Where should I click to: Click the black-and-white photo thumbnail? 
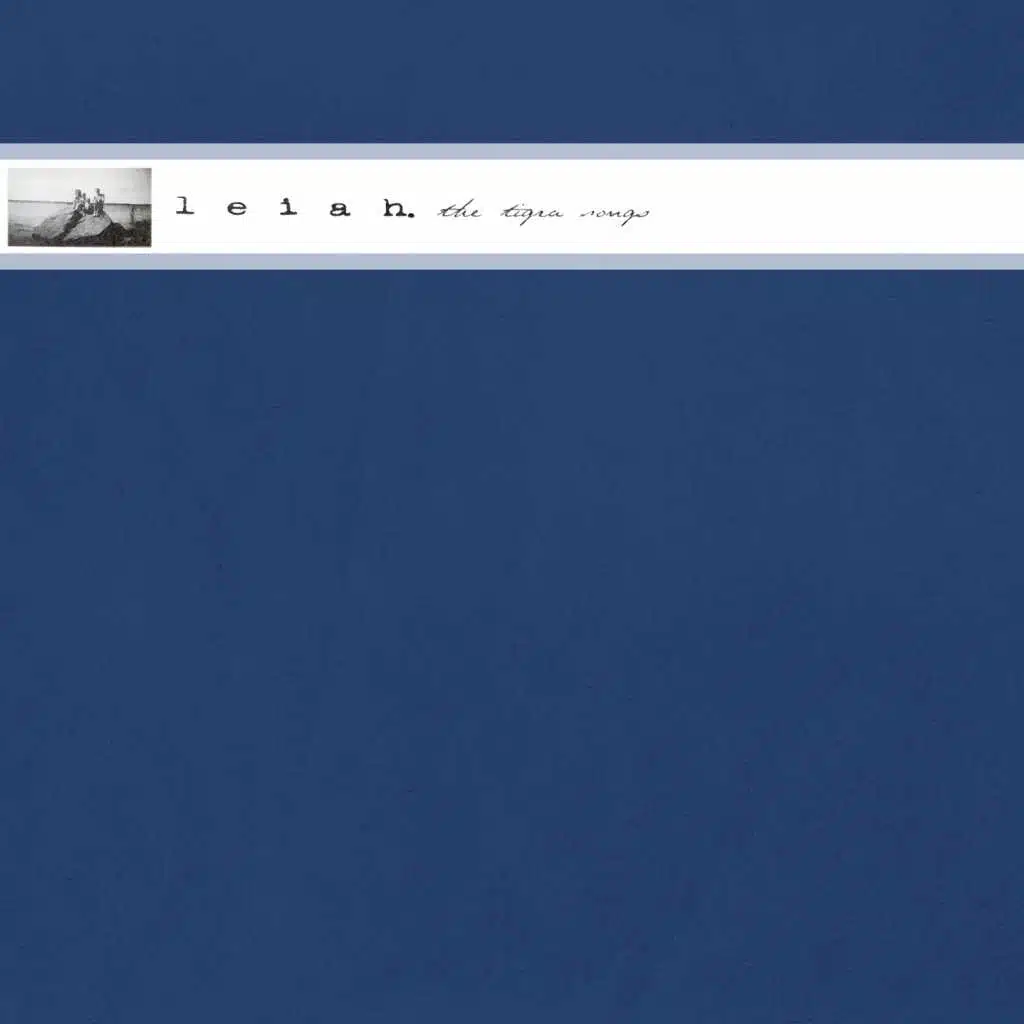tap(80, 207)
